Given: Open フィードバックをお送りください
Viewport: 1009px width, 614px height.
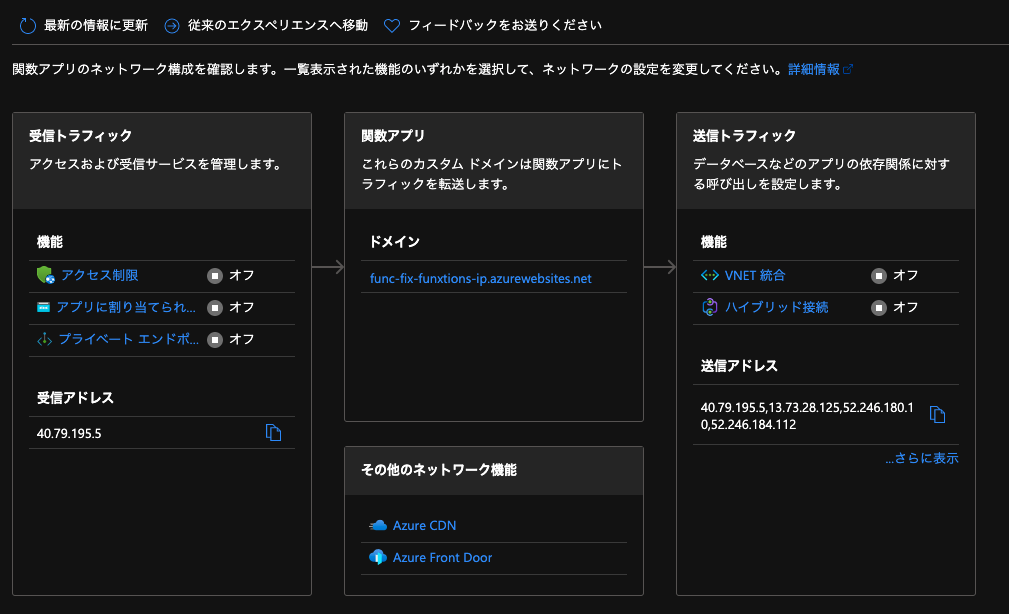Looking at the screenshot, I should 505,26.
